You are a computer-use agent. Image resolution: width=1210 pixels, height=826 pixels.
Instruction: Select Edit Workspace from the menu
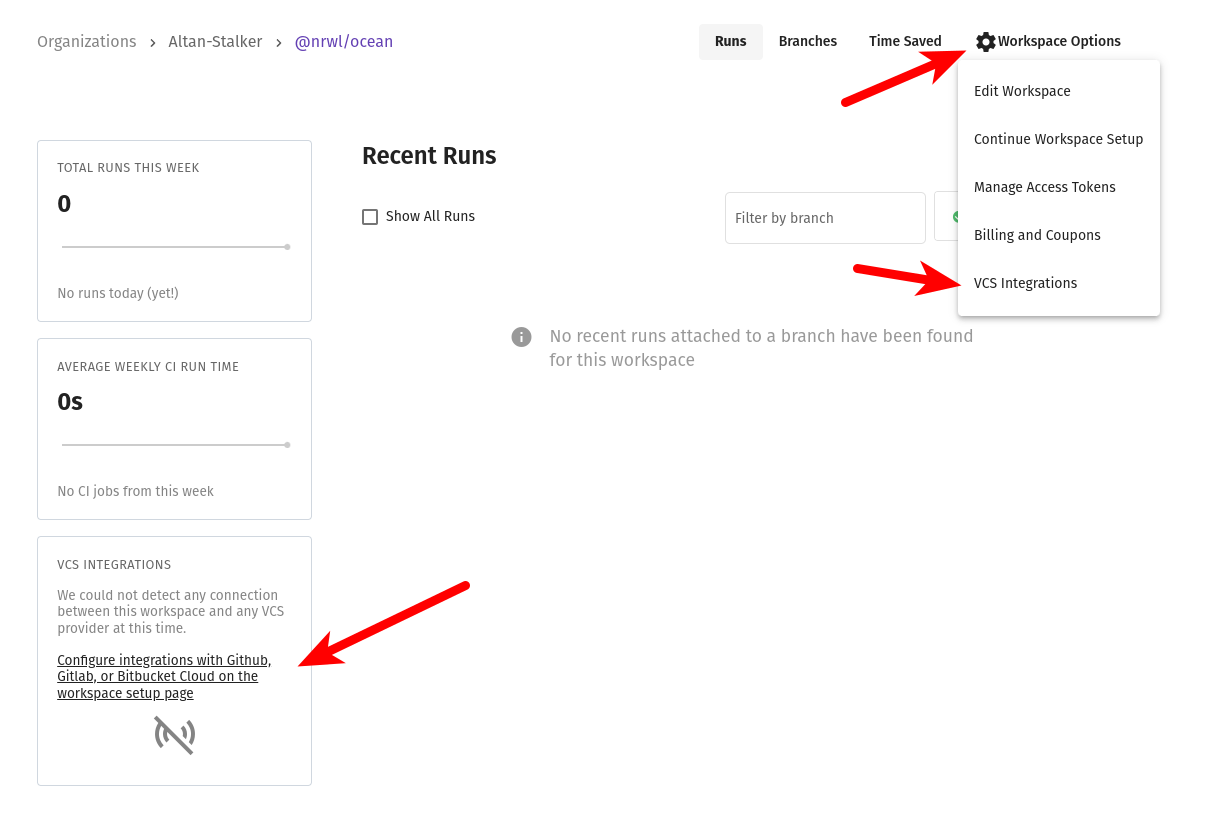[1022, 91]
